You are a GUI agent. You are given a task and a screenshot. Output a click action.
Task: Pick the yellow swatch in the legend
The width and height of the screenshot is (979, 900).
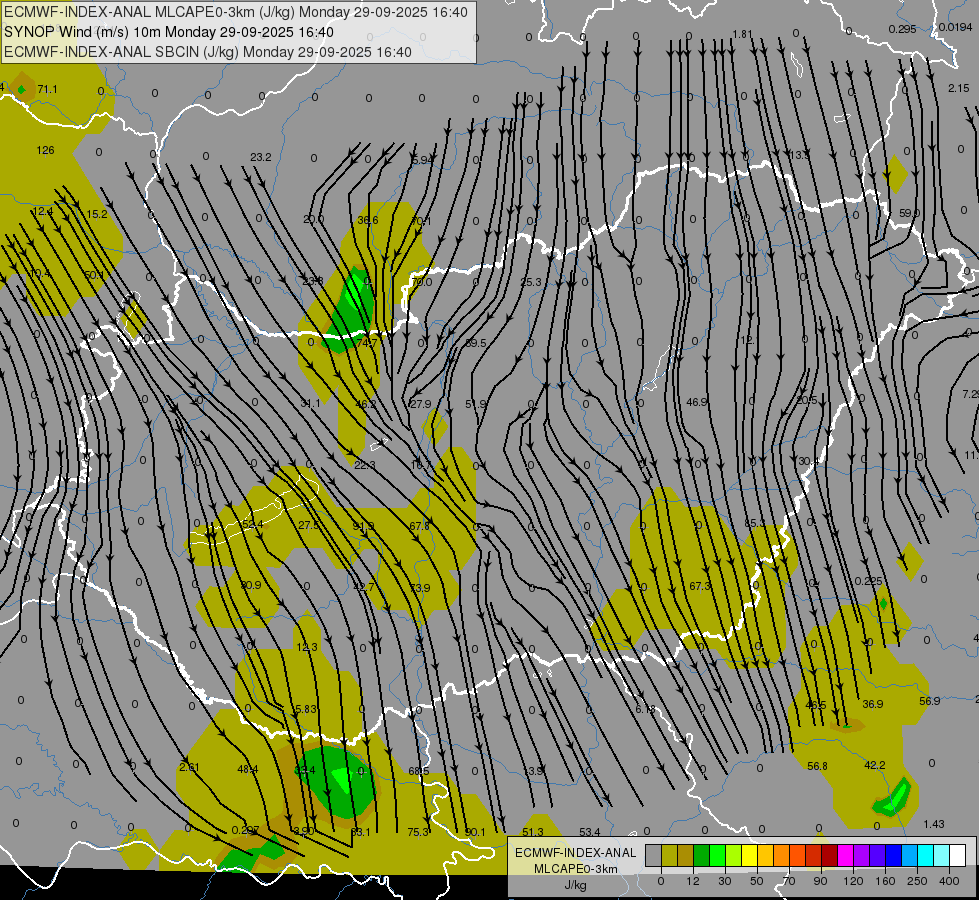pyautogui.click(x=749, y=855)
